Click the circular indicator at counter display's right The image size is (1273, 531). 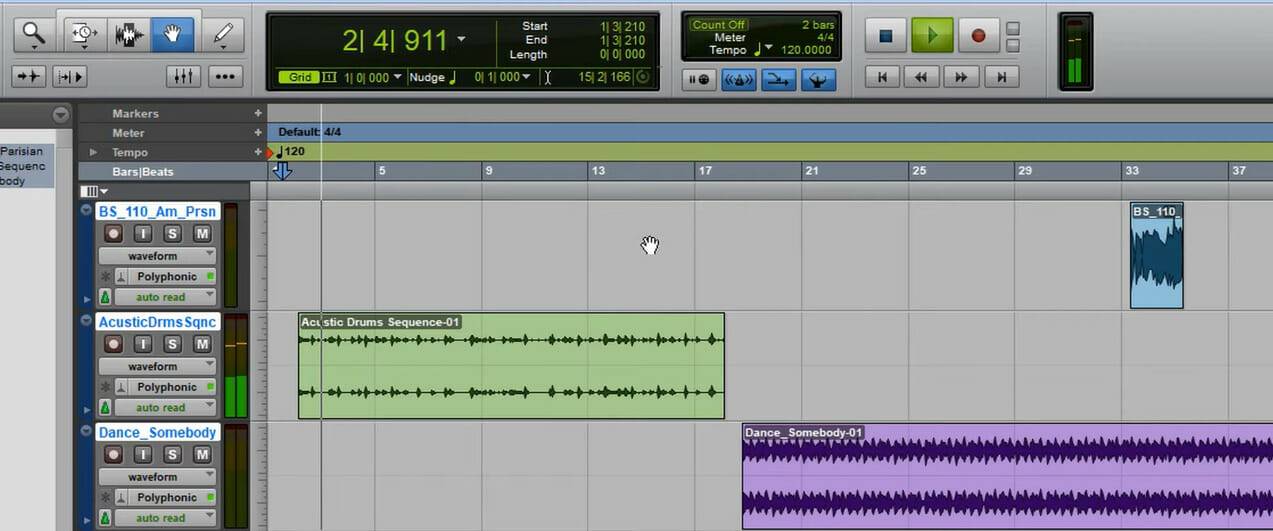coord(642,77)
